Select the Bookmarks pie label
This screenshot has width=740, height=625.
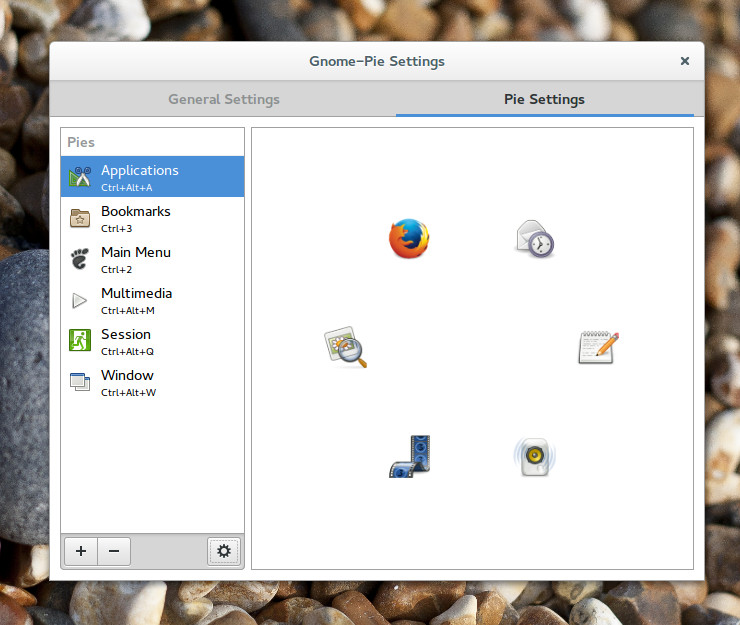(x=136, y=211)
